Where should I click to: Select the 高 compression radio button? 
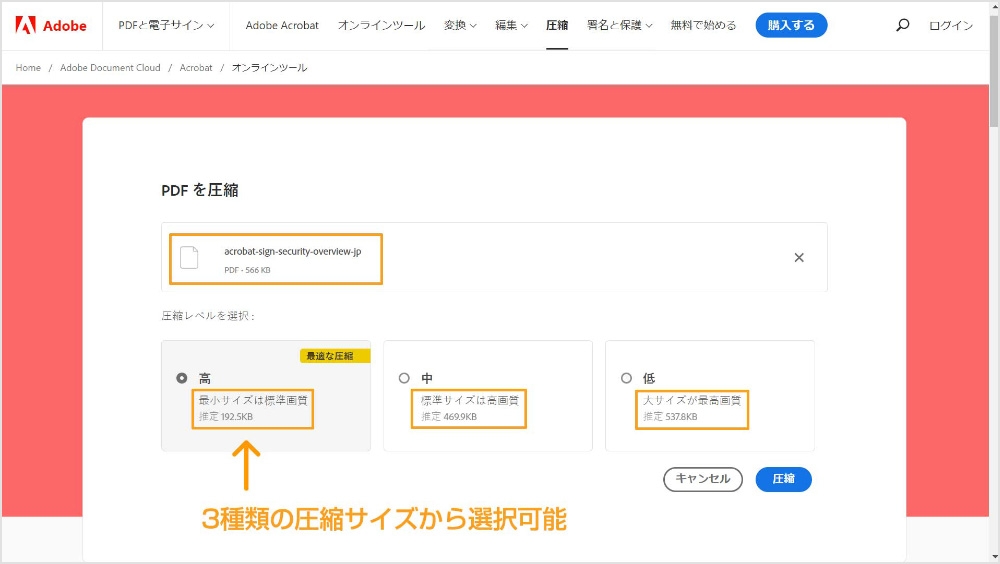tap(182, 378)
